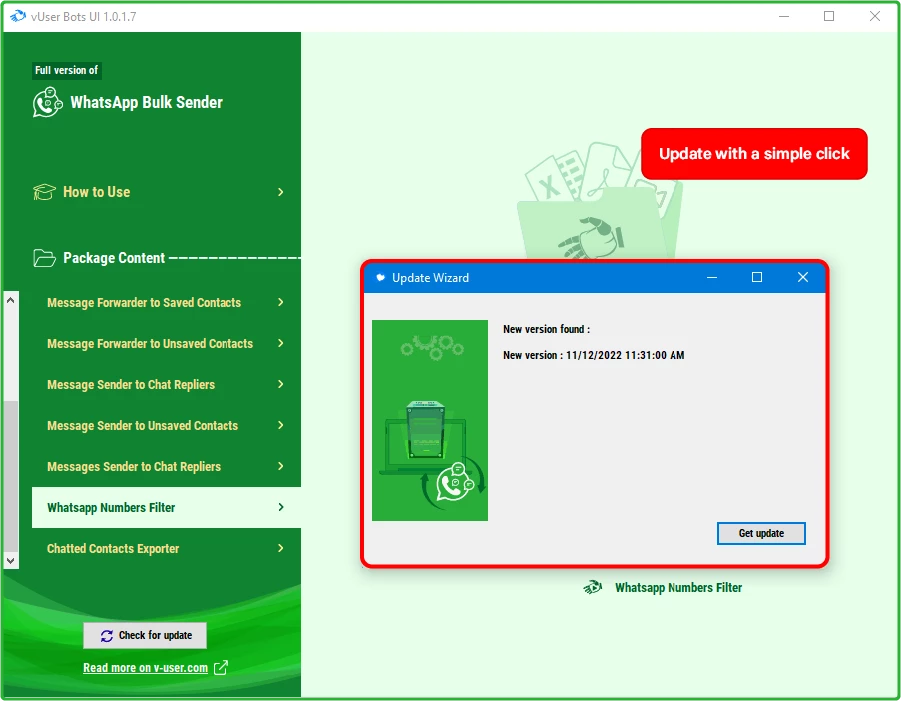Image resolution: width=901 pixels, height=701 pixels.
Task: Click the 'Whatsapp Numbers Filter' caption below dialog
Action: click(x=678, y=588)
